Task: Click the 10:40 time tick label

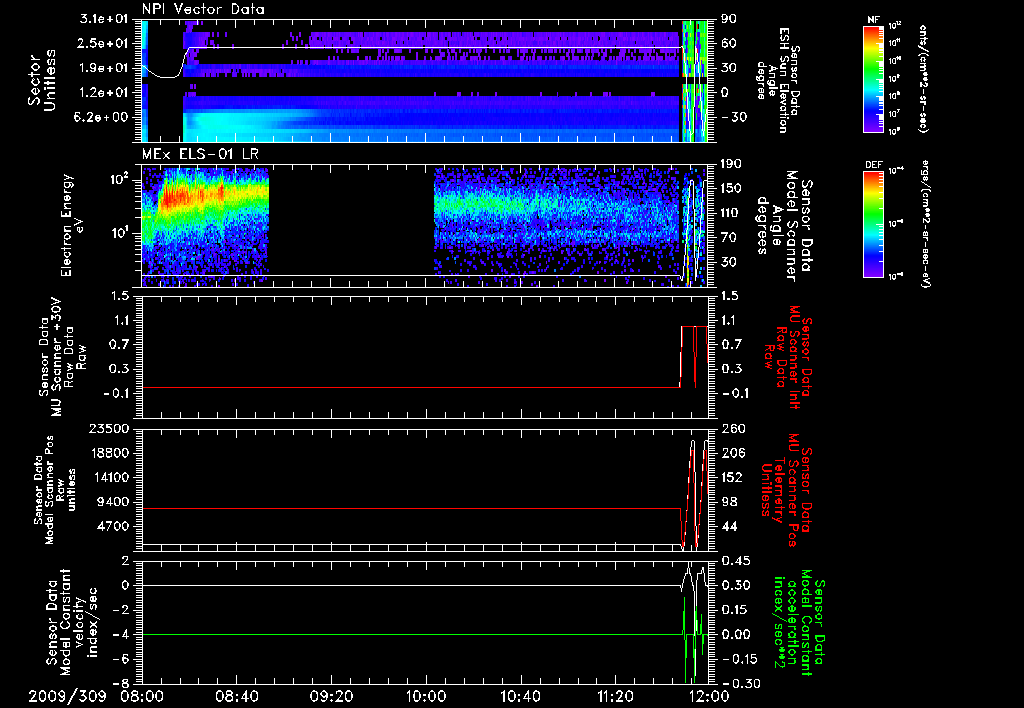Action: [520, 696]
